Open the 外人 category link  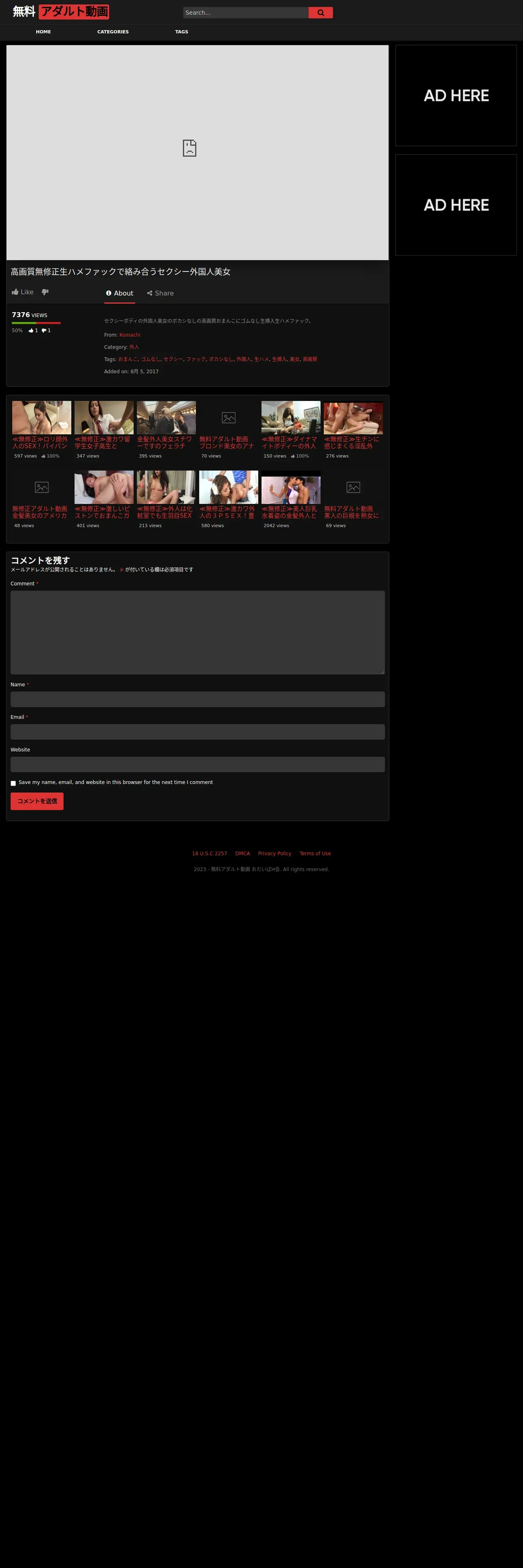pyautogui.click(x=134, y=347)
